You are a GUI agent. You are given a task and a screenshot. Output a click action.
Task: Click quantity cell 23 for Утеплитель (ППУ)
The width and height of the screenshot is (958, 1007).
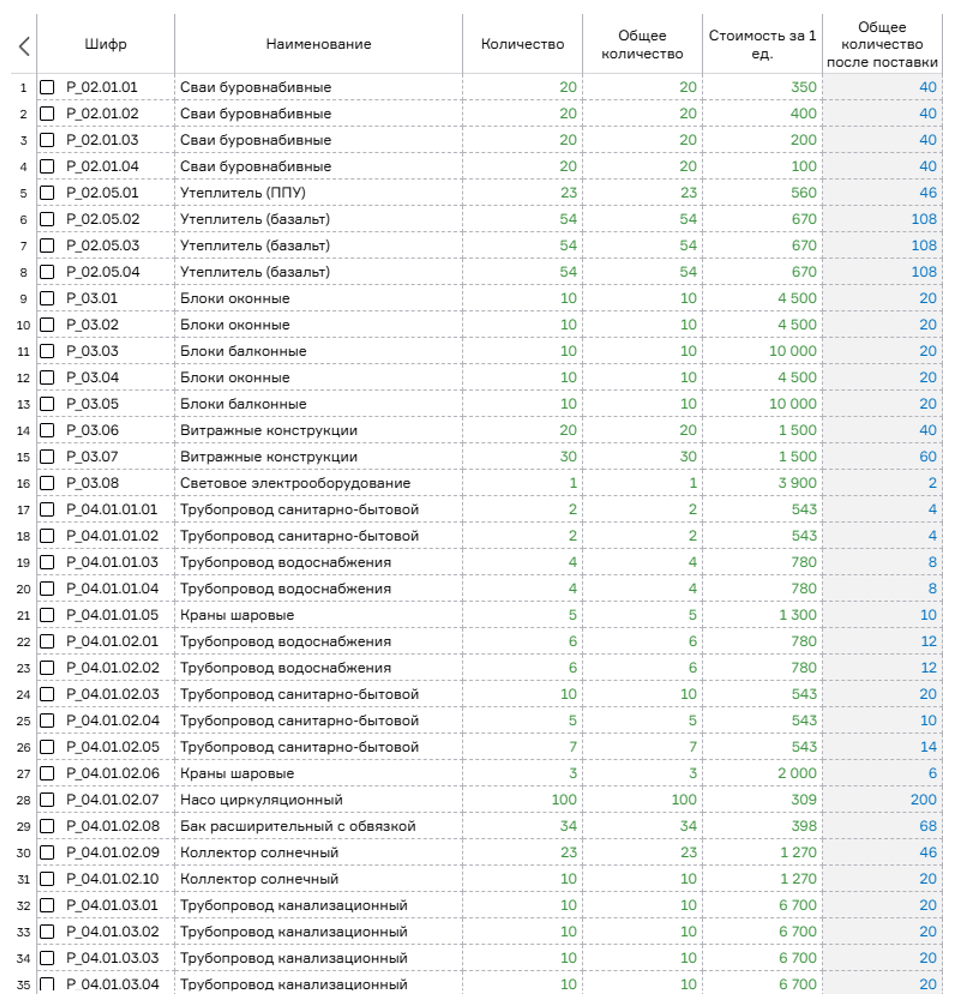[x=567, y=193]
